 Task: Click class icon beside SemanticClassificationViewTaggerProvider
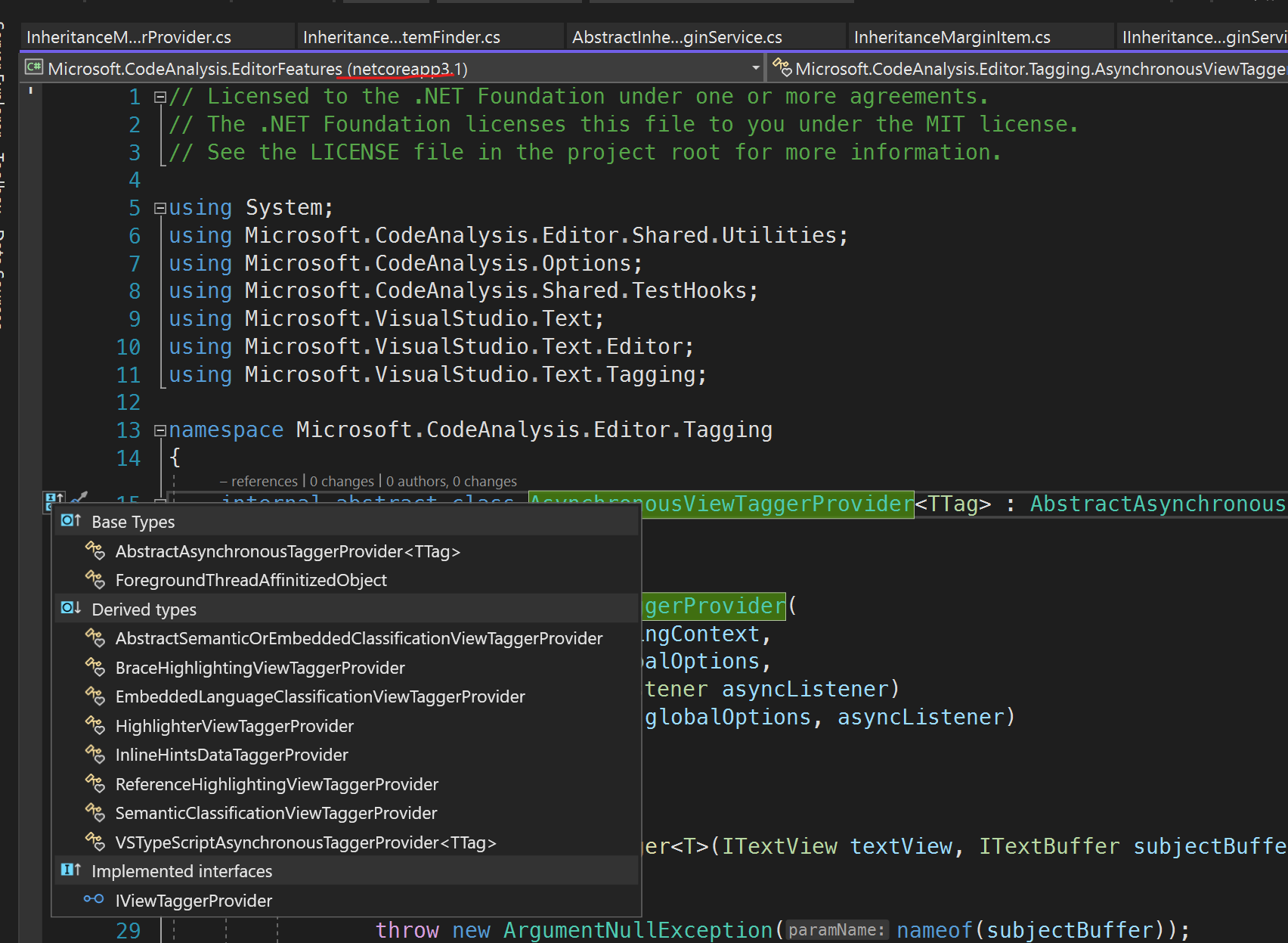(x=95, y=812)
